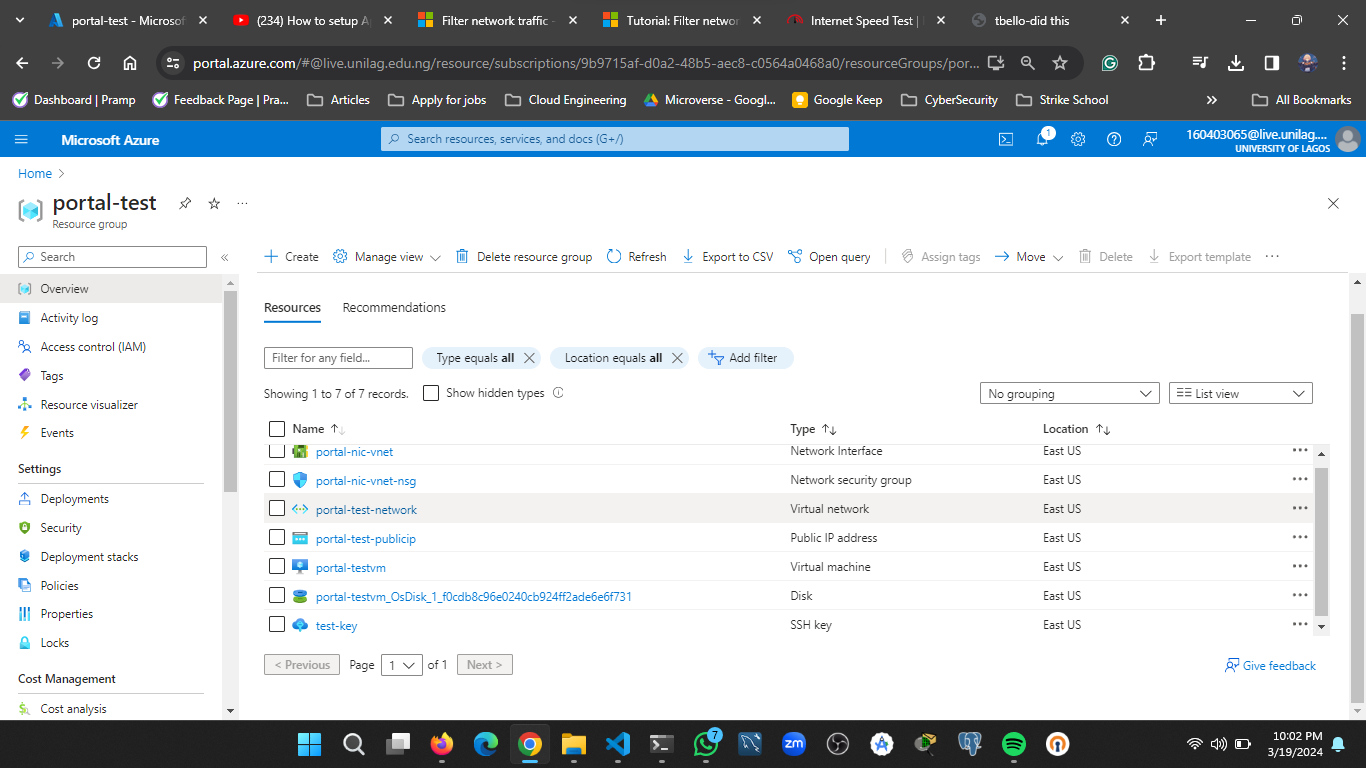Select the portal-test-publicip row checkbox
1366x768 pixels.
pos(277,537)
